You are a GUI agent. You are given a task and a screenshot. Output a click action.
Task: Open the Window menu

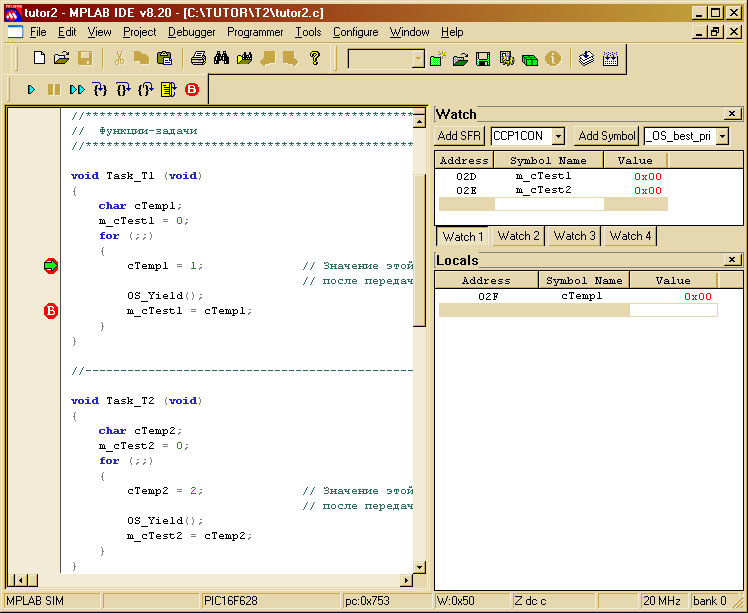coord(409,32)
